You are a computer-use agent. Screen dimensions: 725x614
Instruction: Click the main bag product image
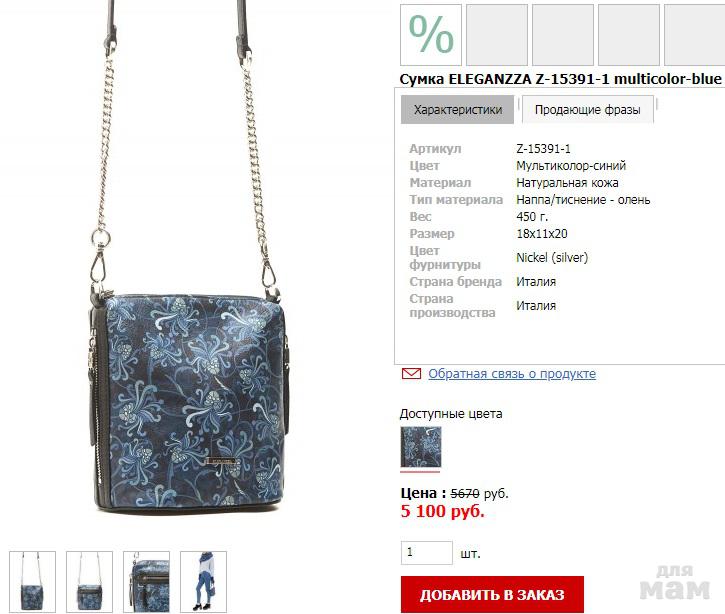(x=190, y=259)
